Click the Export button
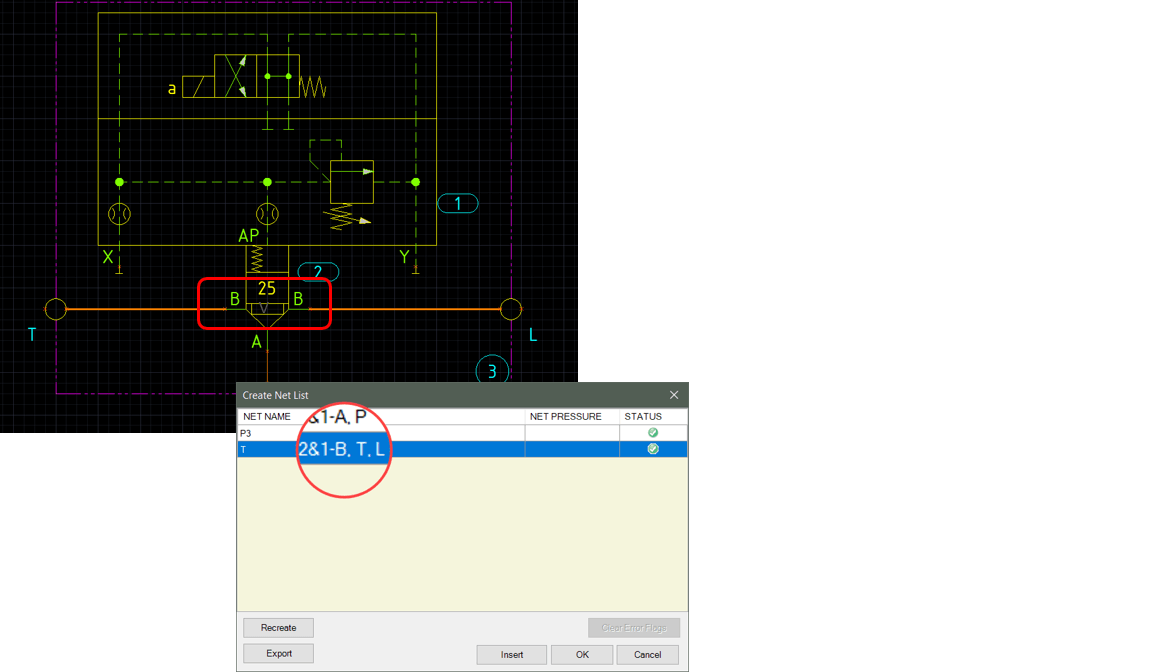The height and width of the screenshot is (672, 1170). (x=278, y=654)
